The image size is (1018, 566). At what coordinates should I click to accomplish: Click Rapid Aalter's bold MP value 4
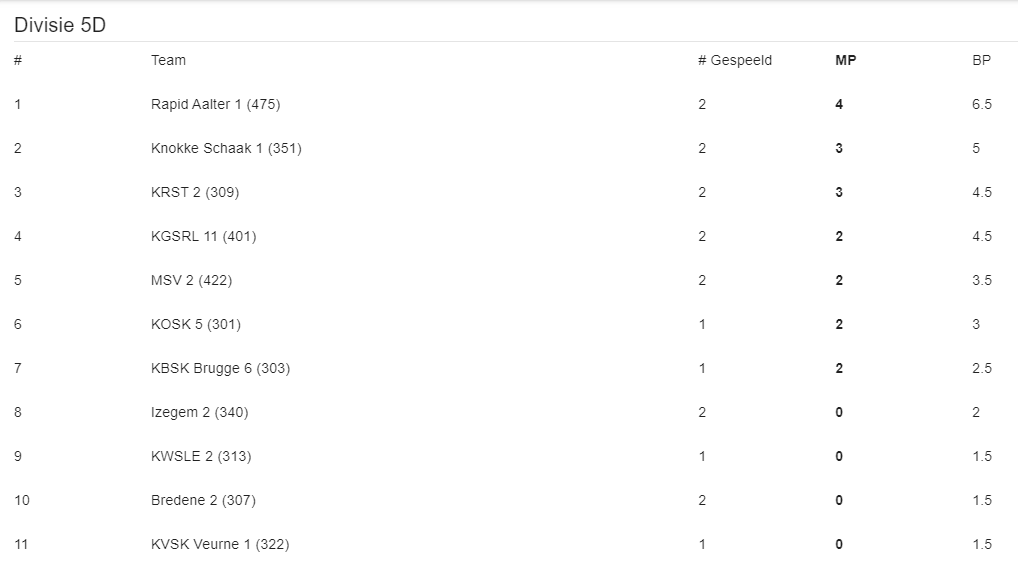pyautogui.click(x=839, y=105)
